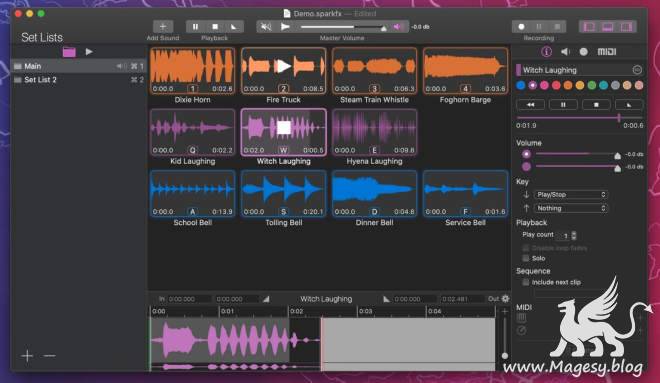Click the fade-in ramp icon in editor
The width and height of the screenshot is (660, 383).
(x=266, y=299)
